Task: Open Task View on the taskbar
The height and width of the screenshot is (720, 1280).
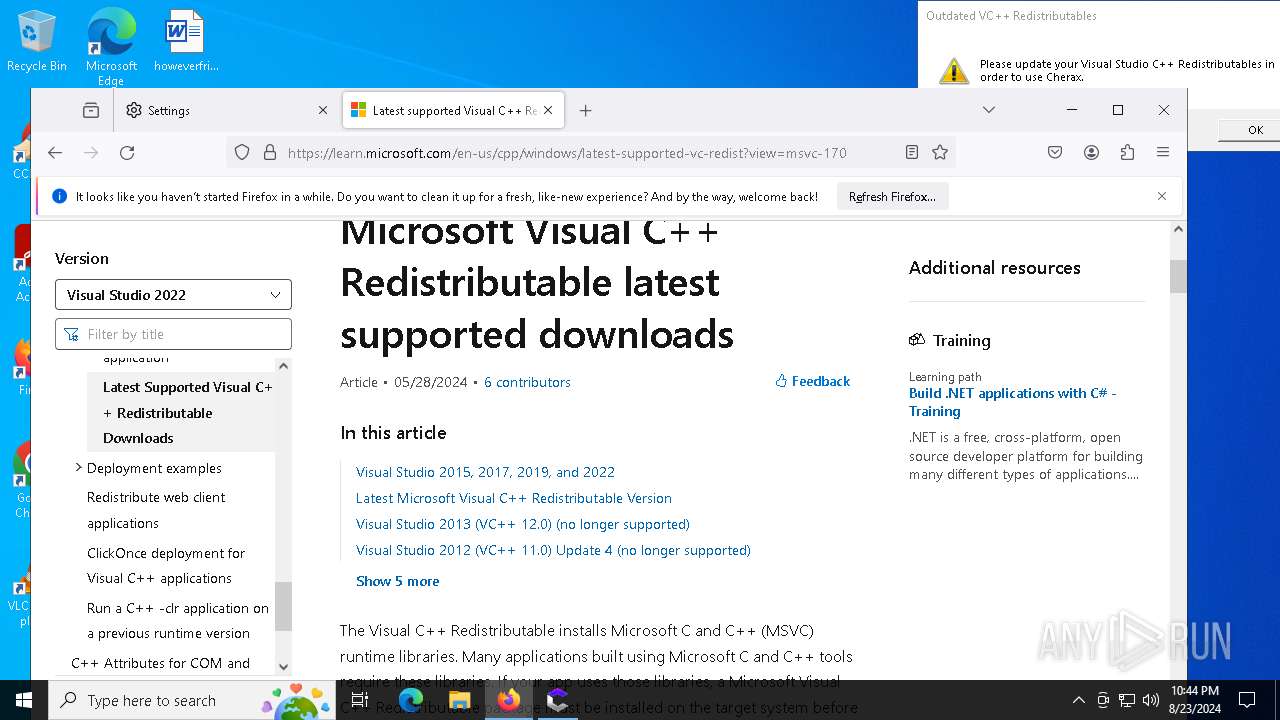Action: pos(360,700)
